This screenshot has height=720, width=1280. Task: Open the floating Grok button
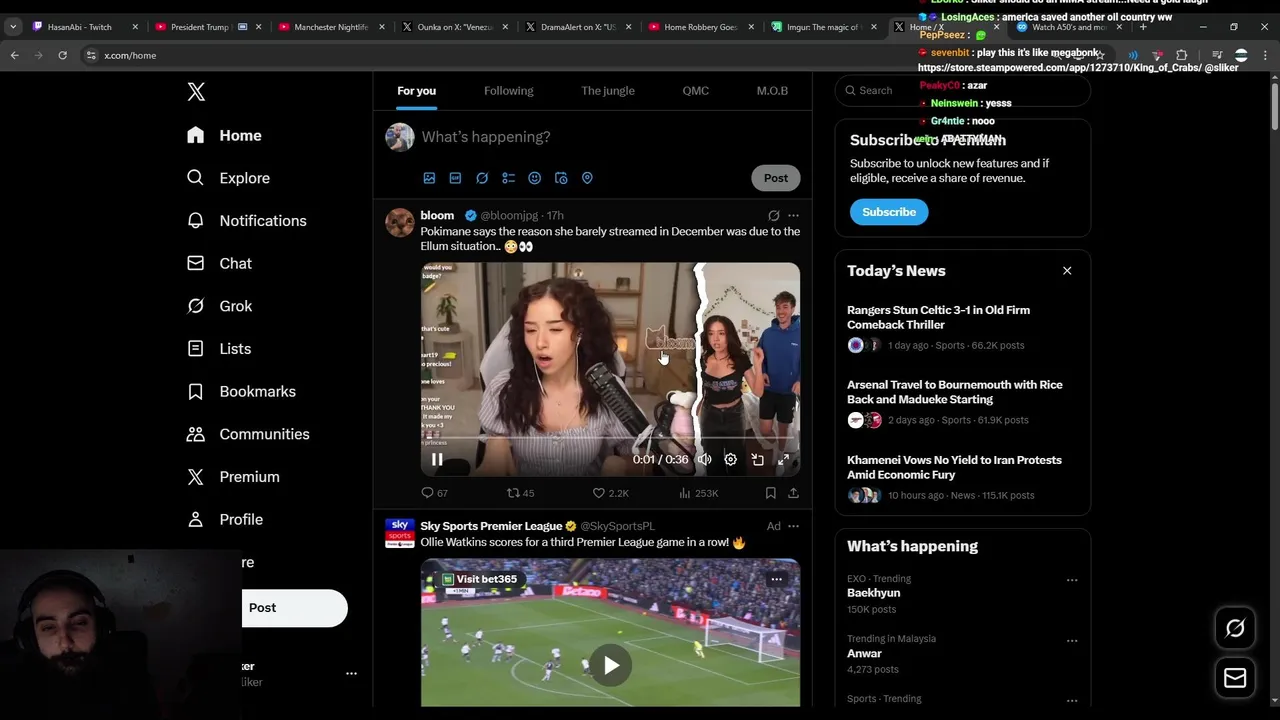click(1235, 628)
